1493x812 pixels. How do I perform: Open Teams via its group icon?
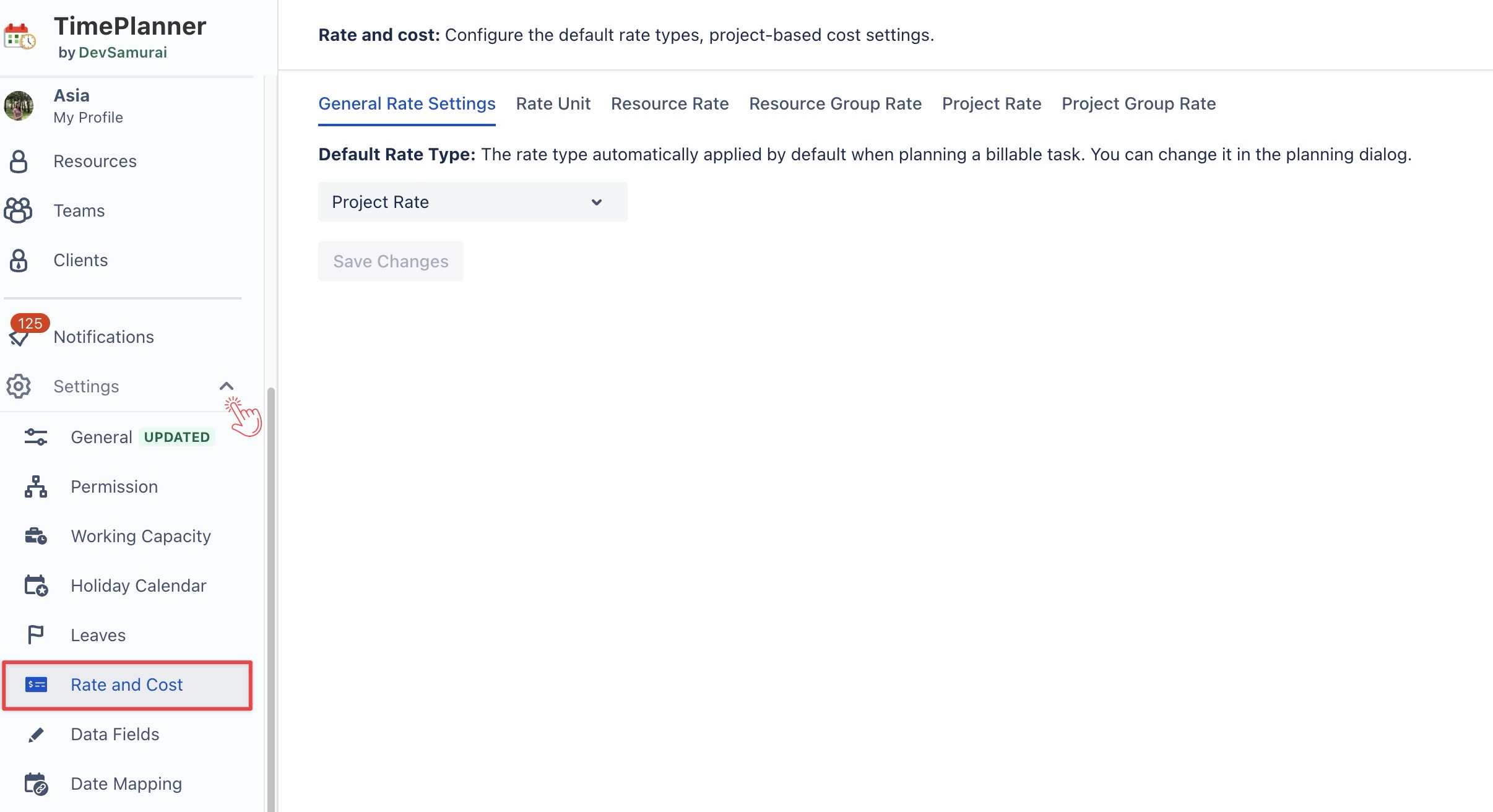[x=19, y=210]
